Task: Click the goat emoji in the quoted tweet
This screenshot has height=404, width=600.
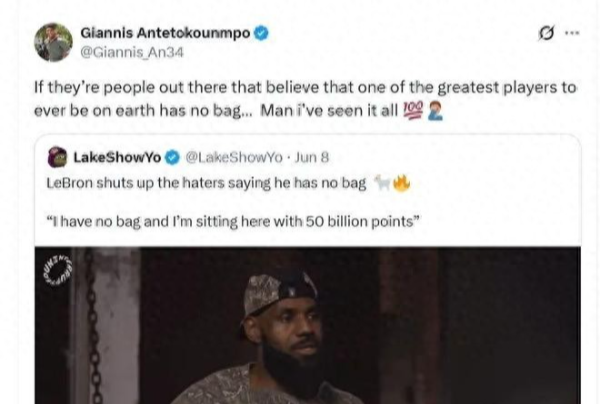Action: 383,183
